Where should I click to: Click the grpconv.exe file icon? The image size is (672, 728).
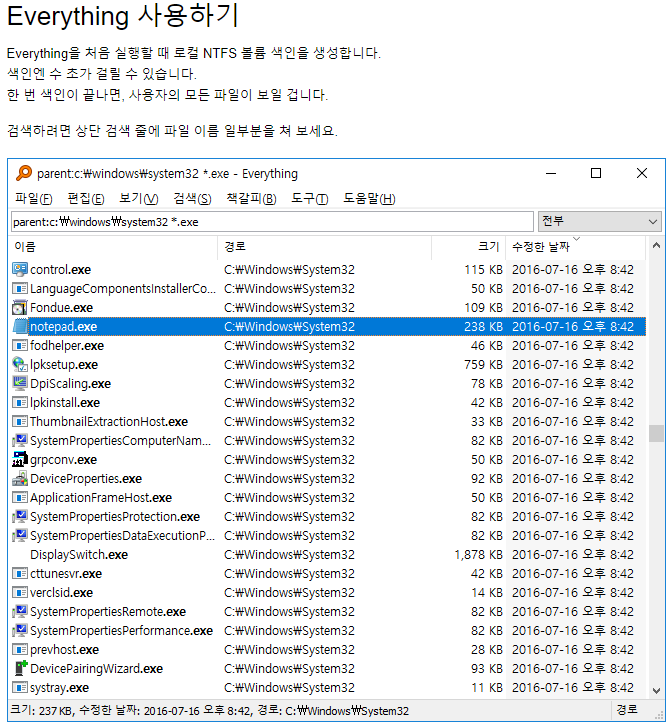(x=20, y=460)
